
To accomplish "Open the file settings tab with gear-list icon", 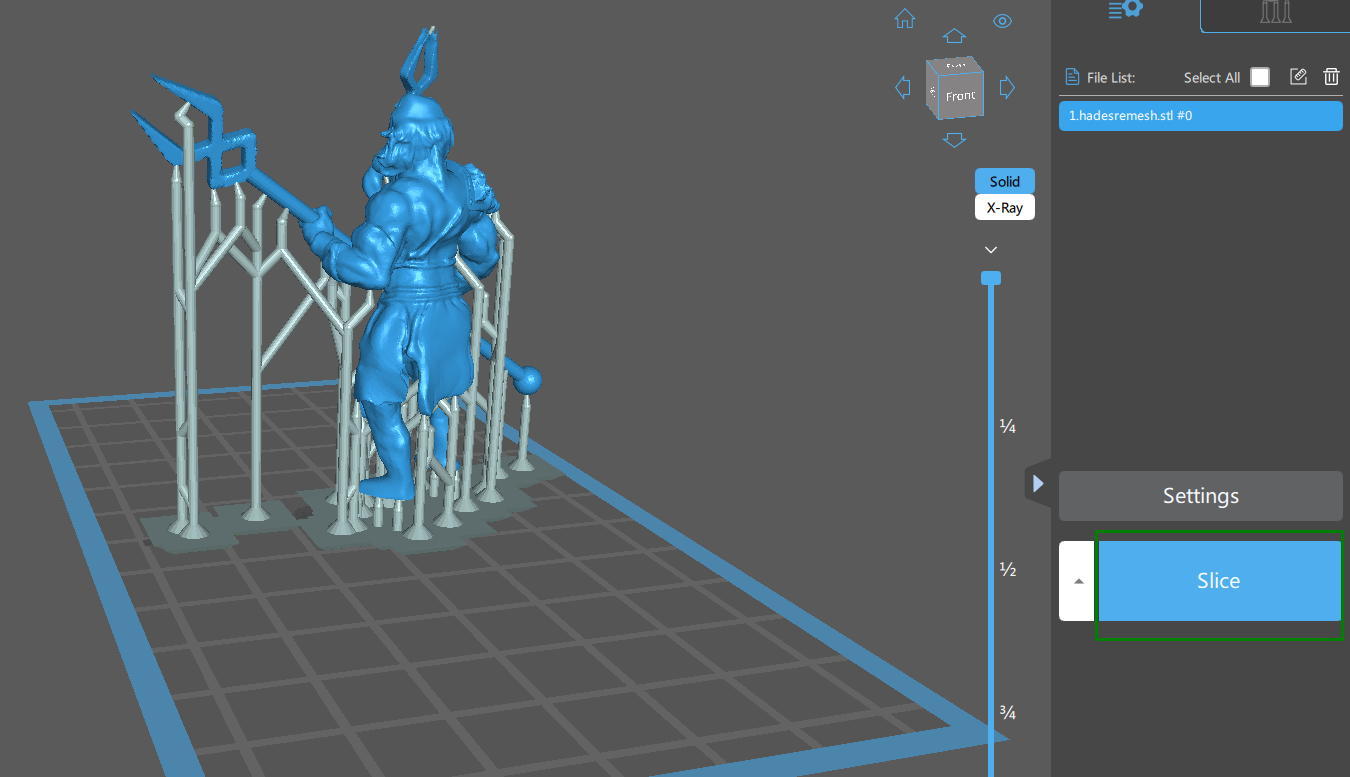I will [x=1126, y=10].
